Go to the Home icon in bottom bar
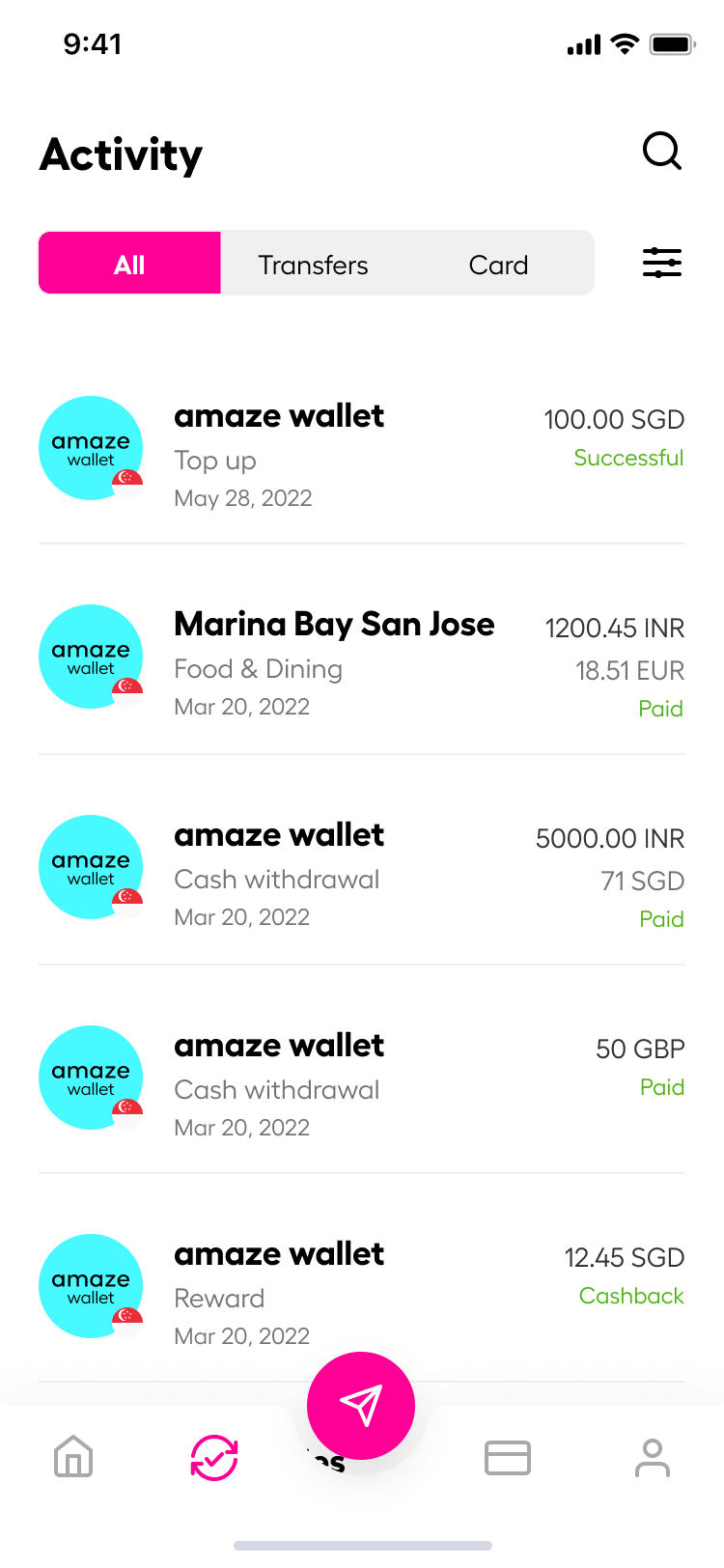The image size is (724, 1568). click(x=73, y=1457)
